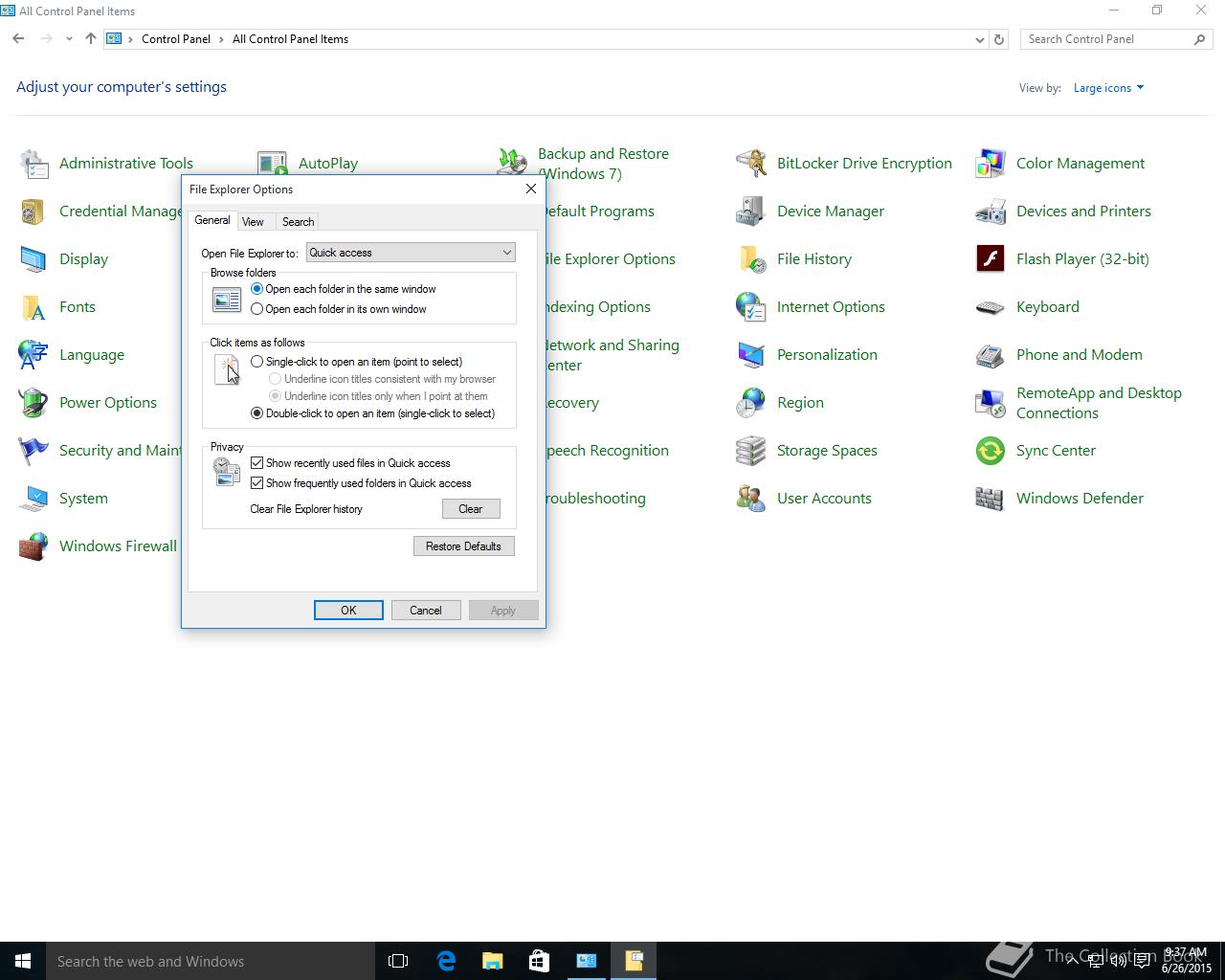
Task: Open Windows Start button
Action: click(x=23, y=961)
